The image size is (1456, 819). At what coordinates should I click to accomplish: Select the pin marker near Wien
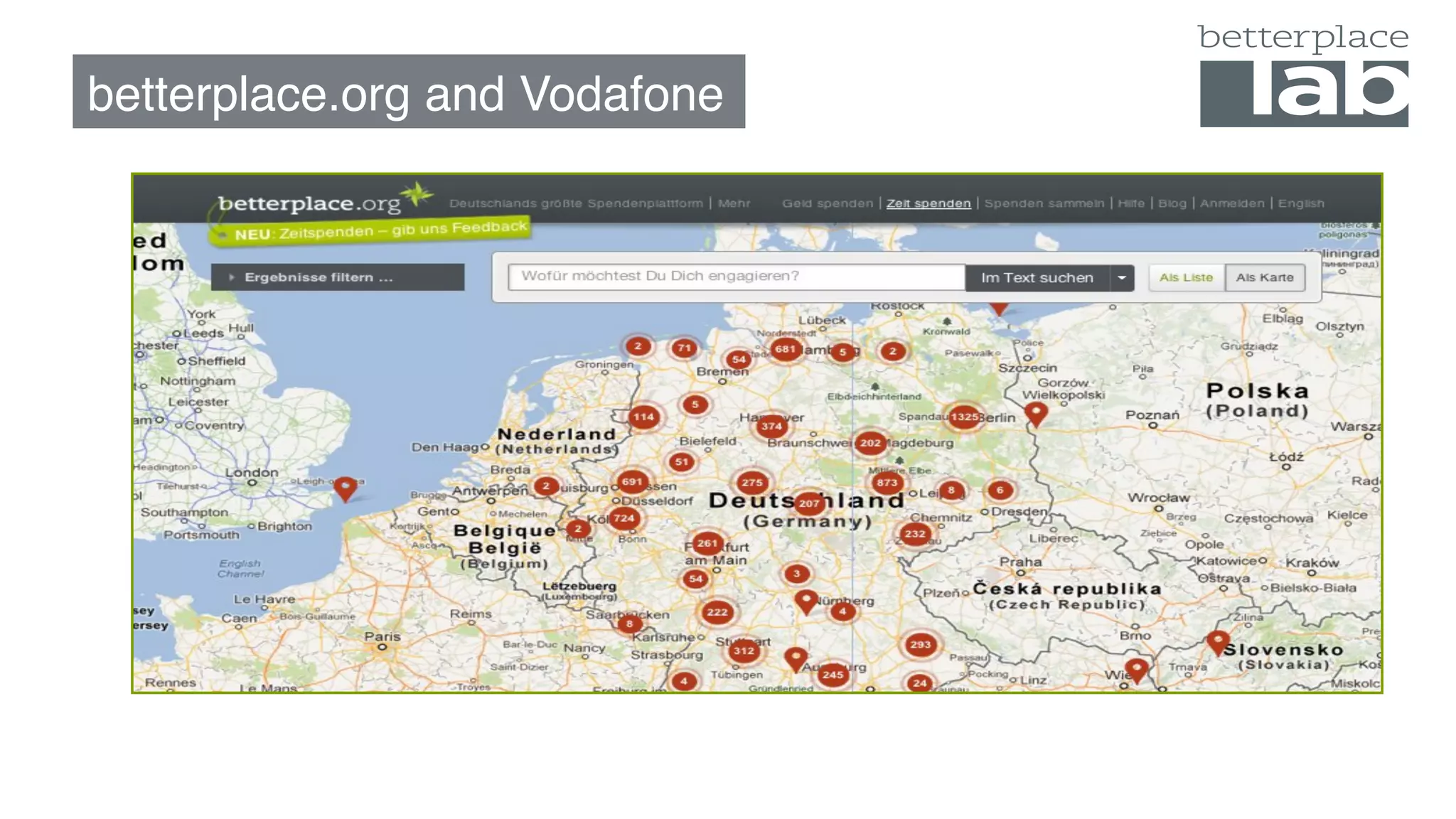tap(1136, 670)
